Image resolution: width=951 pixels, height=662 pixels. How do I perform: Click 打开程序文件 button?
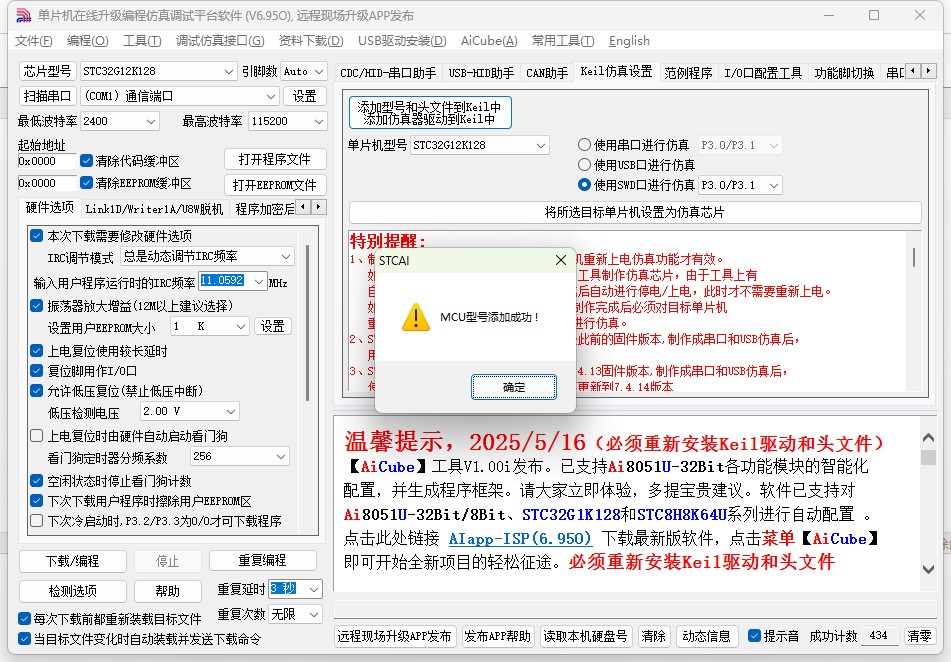point(275,159)
